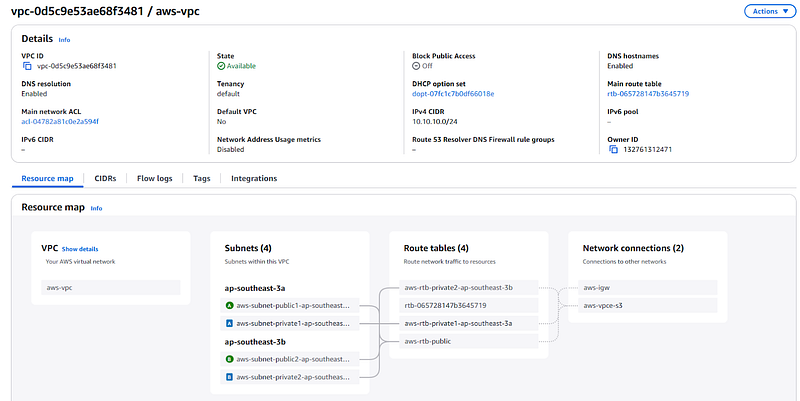Click the Route tables (4) heading
Screen dimensions: 800x401
[436, 248]
